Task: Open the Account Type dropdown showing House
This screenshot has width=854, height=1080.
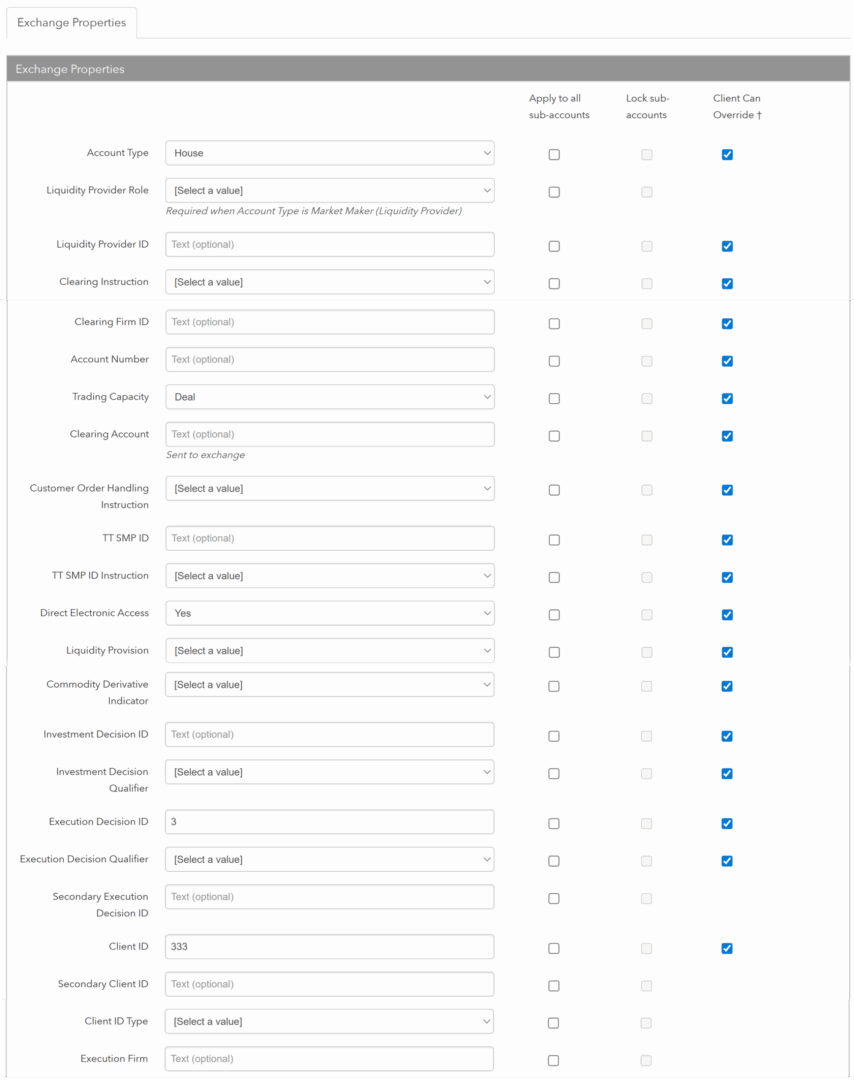Action: [x=330, y=153]
